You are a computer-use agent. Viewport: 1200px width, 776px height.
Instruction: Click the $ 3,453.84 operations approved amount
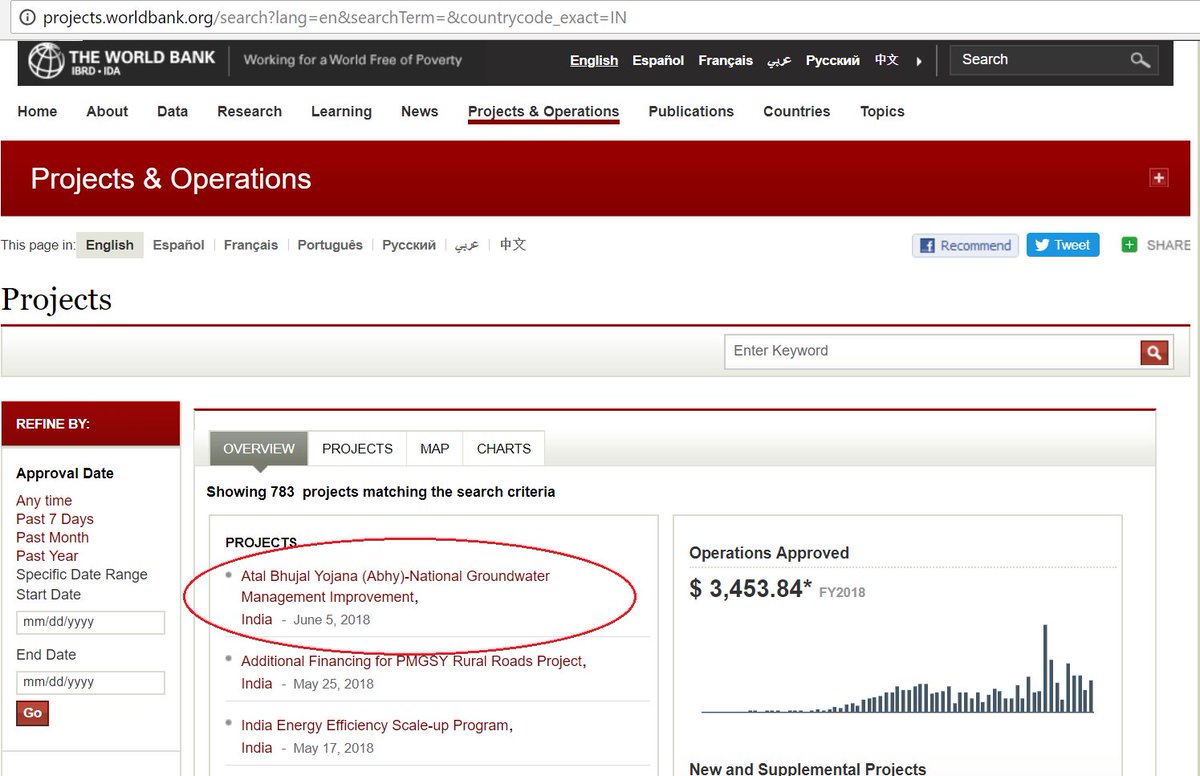click(x=750, y=589)
